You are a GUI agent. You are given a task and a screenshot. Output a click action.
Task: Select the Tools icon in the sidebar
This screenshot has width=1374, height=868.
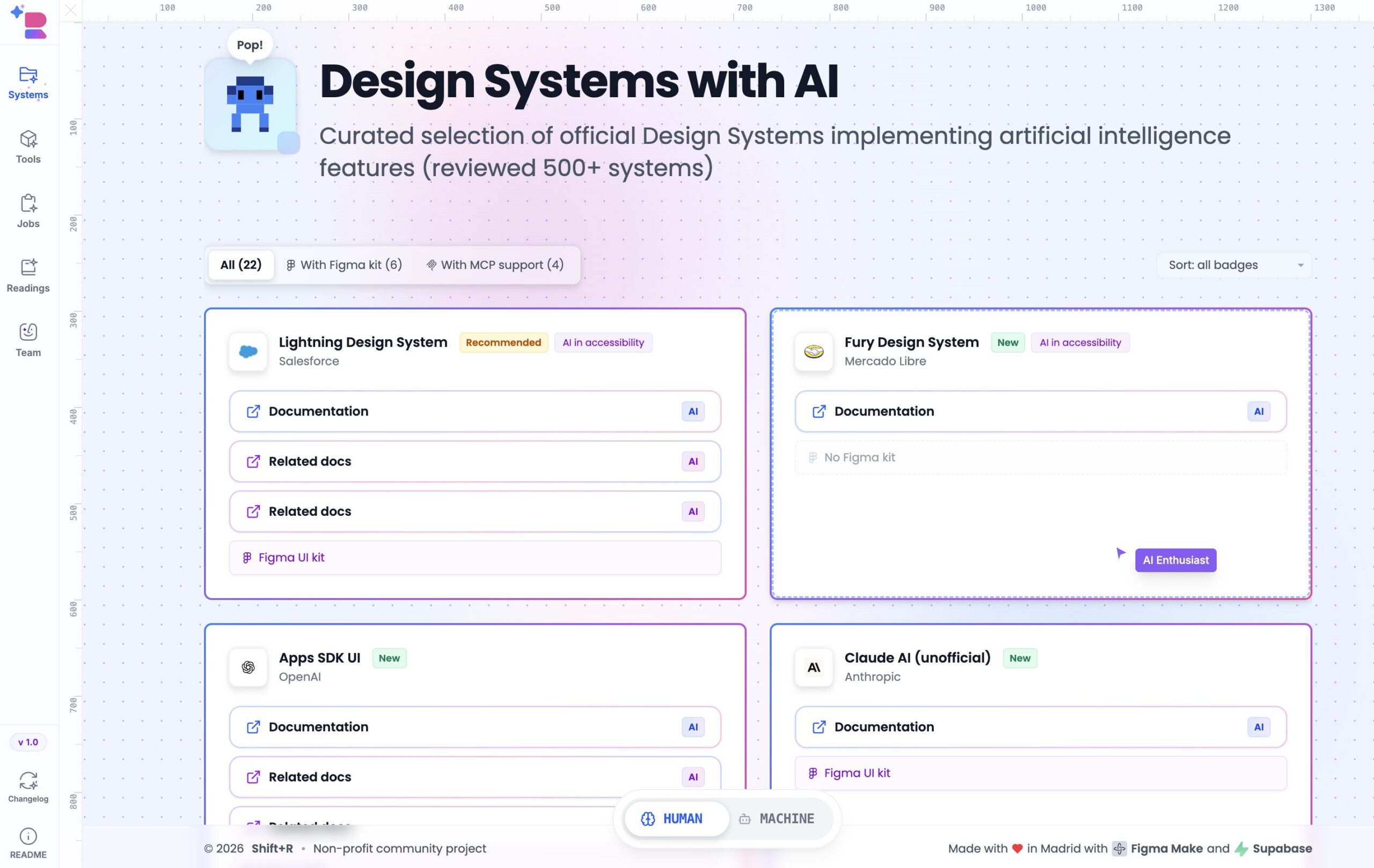pyautogui.click(x=28, y=147)
